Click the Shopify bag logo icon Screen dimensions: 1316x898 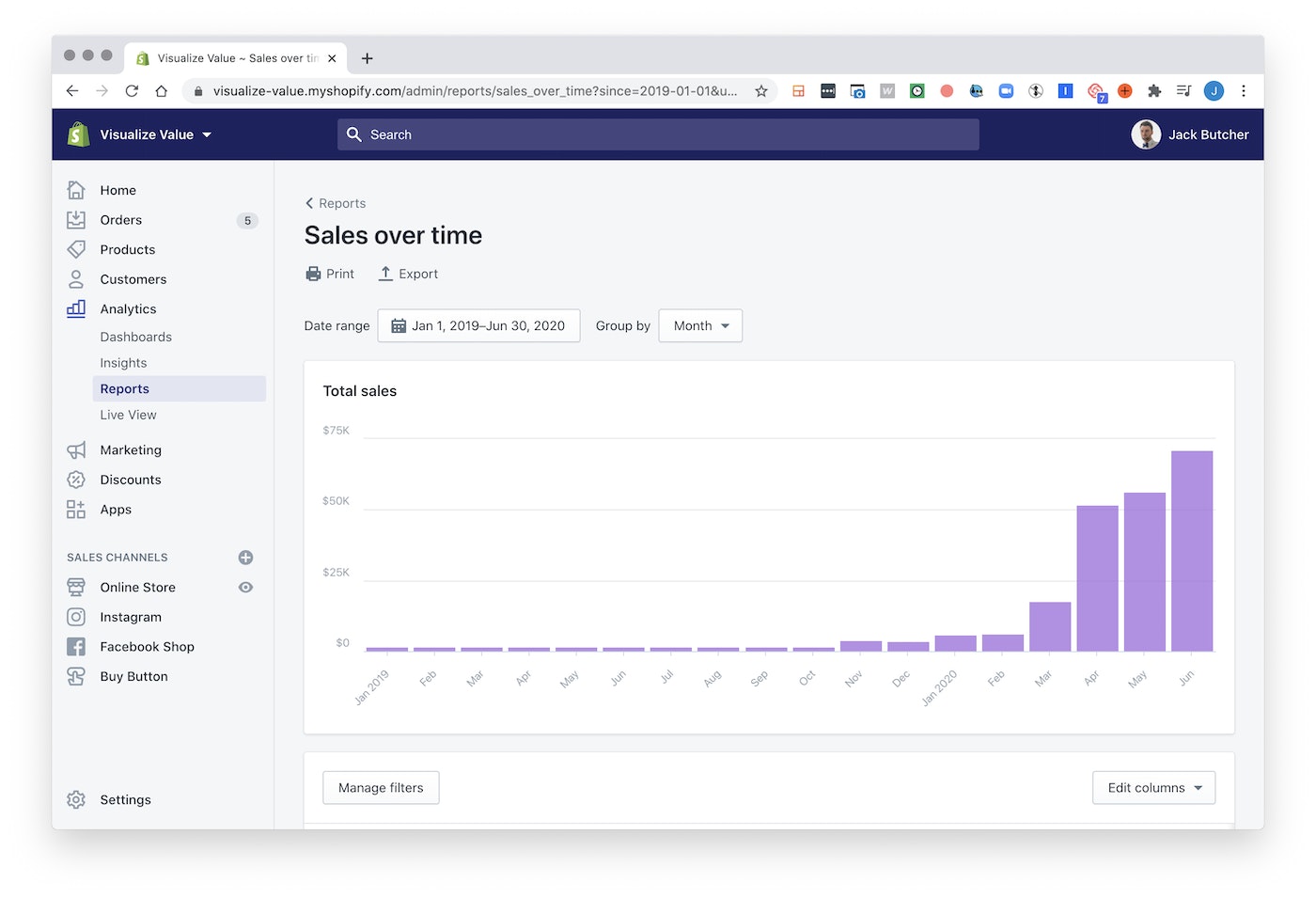point(78,134)
